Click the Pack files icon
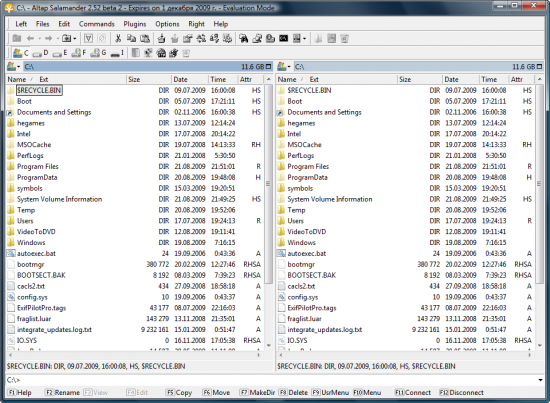Image resolution: width=550 pixels, height=403 pixels. pos(161,39)
